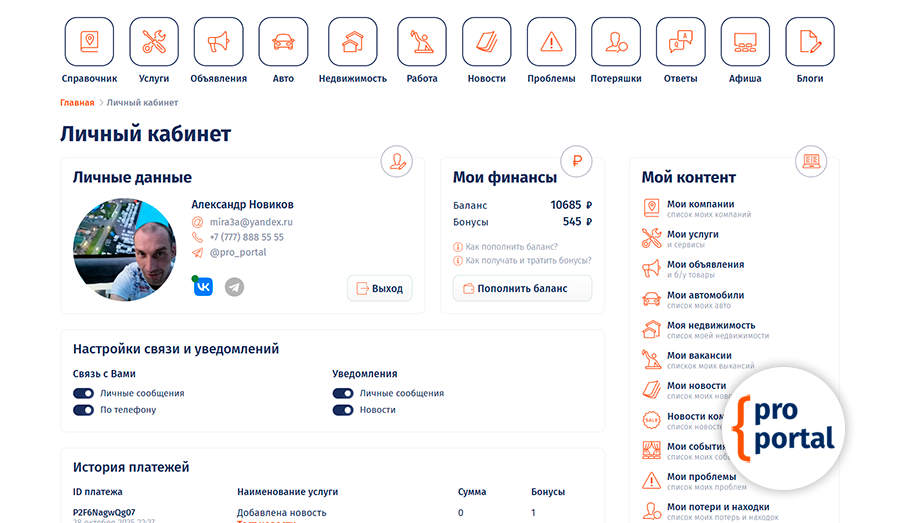Click the user profile photo
The width and height of the screenshot is (900, 523).
(124, 250)
